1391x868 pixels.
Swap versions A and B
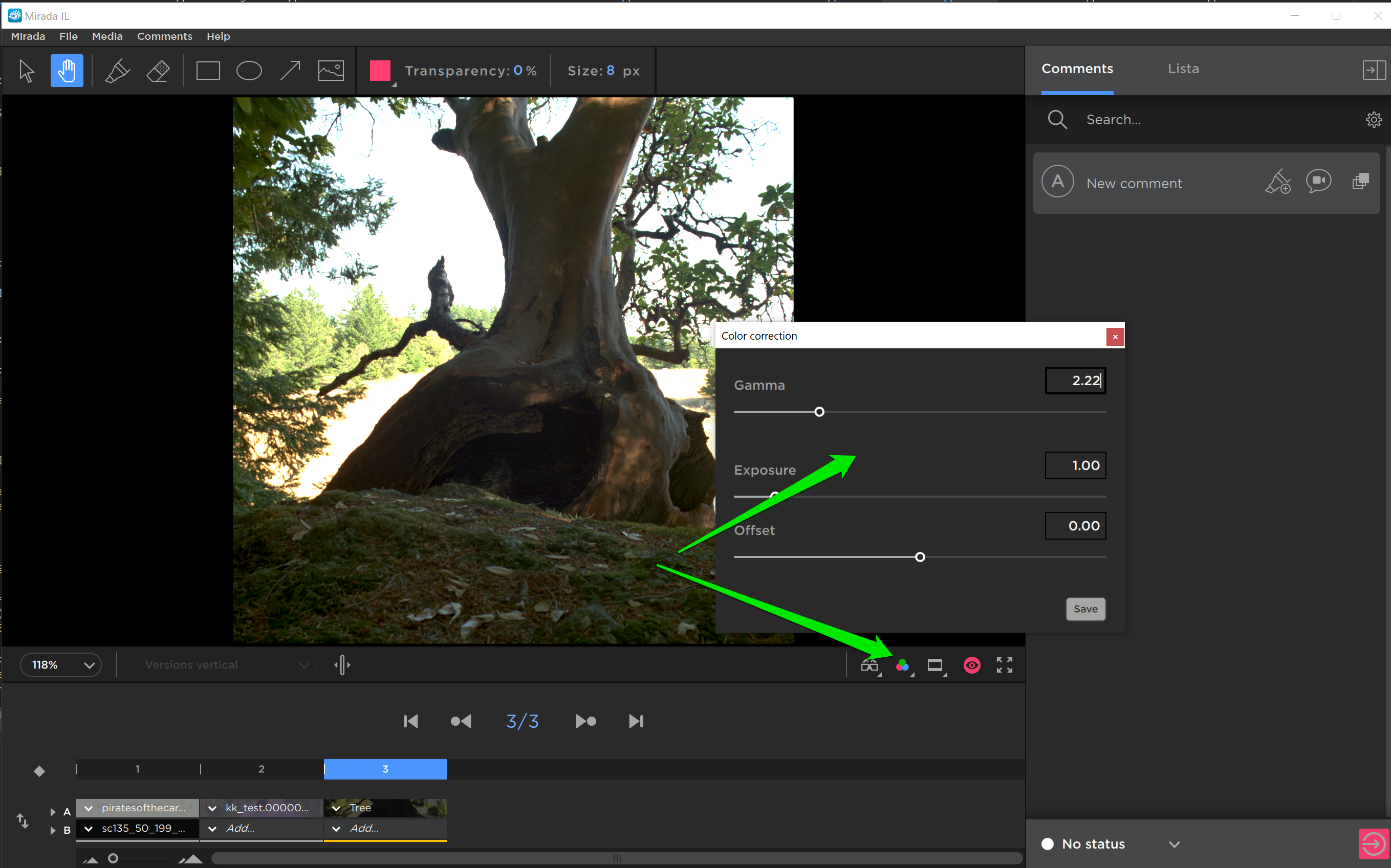(x=23, y=820)
